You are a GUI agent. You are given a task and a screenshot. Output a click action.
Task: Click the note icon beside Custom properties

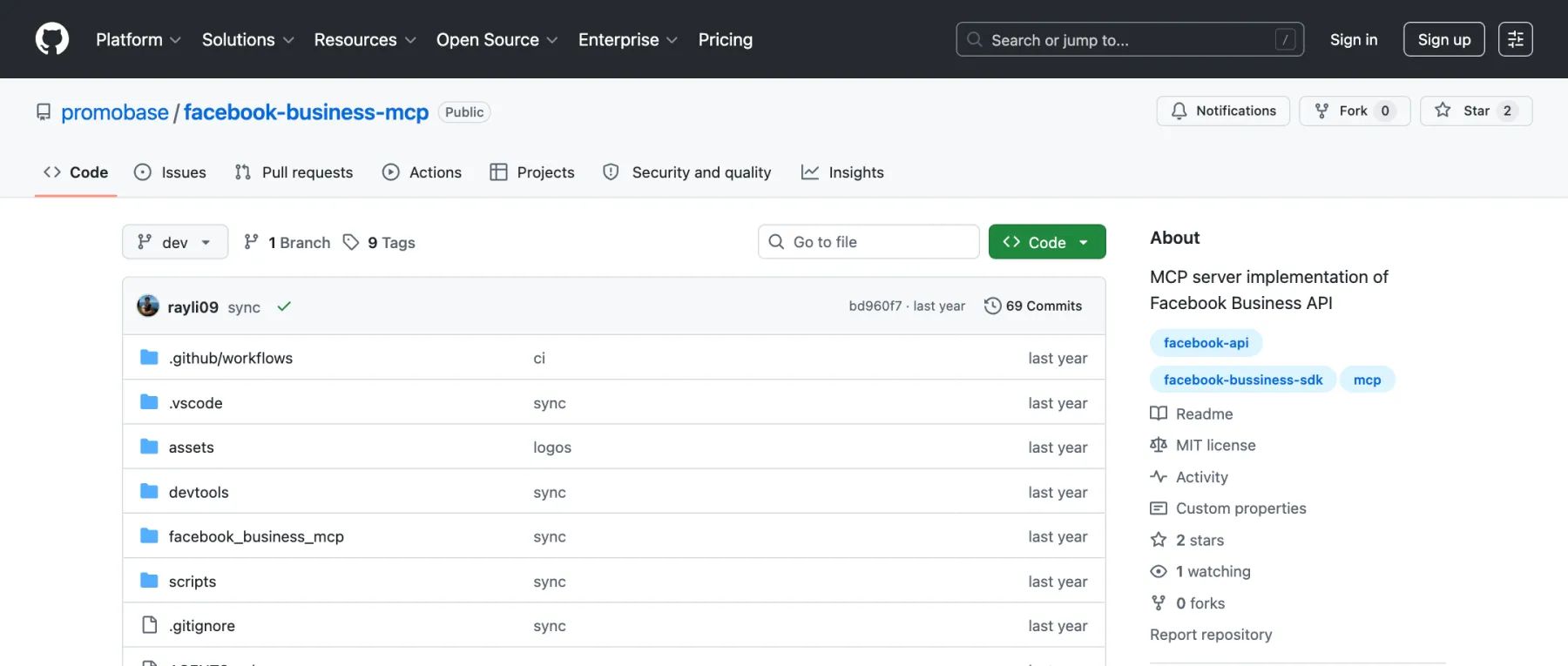coord(1159,508)
